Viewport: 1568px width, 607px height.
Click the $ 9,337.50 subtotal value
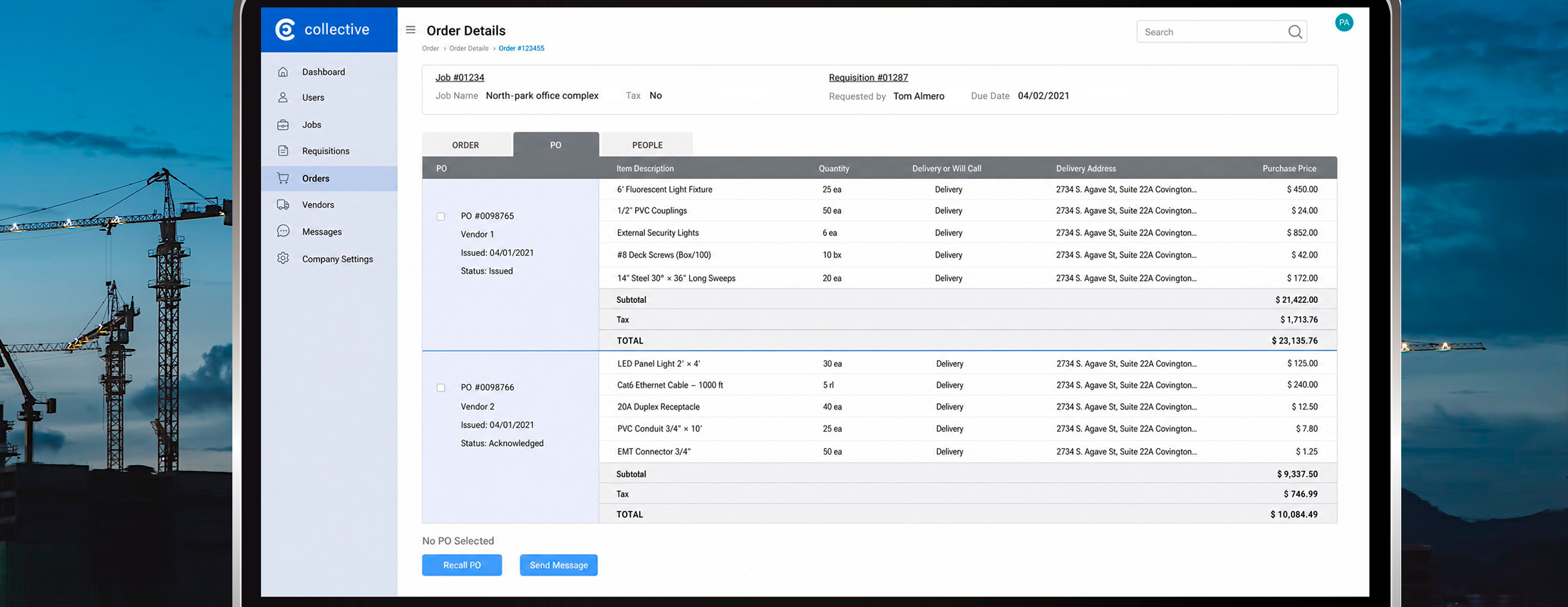click(1297, 474)
